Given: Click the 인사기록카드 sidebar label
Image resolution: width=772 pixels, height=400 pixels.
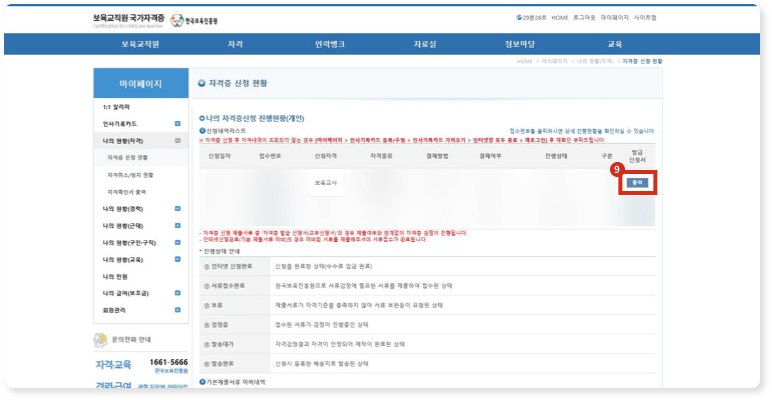Looking at the screenshot, I should point(120,124).
